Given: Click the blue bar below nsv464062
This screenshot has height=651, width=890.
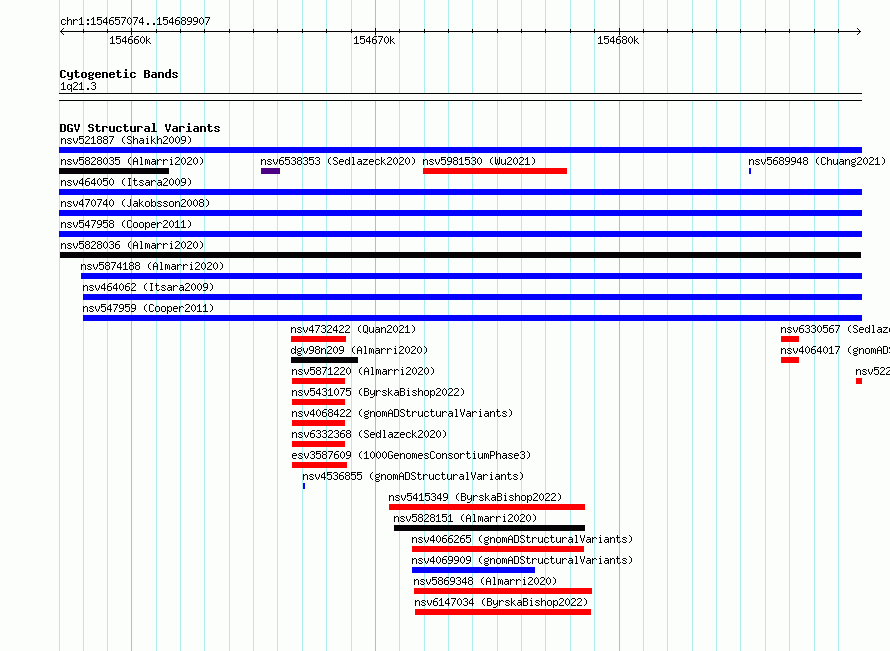Looking at the screenshot, I should click(472, 297).
